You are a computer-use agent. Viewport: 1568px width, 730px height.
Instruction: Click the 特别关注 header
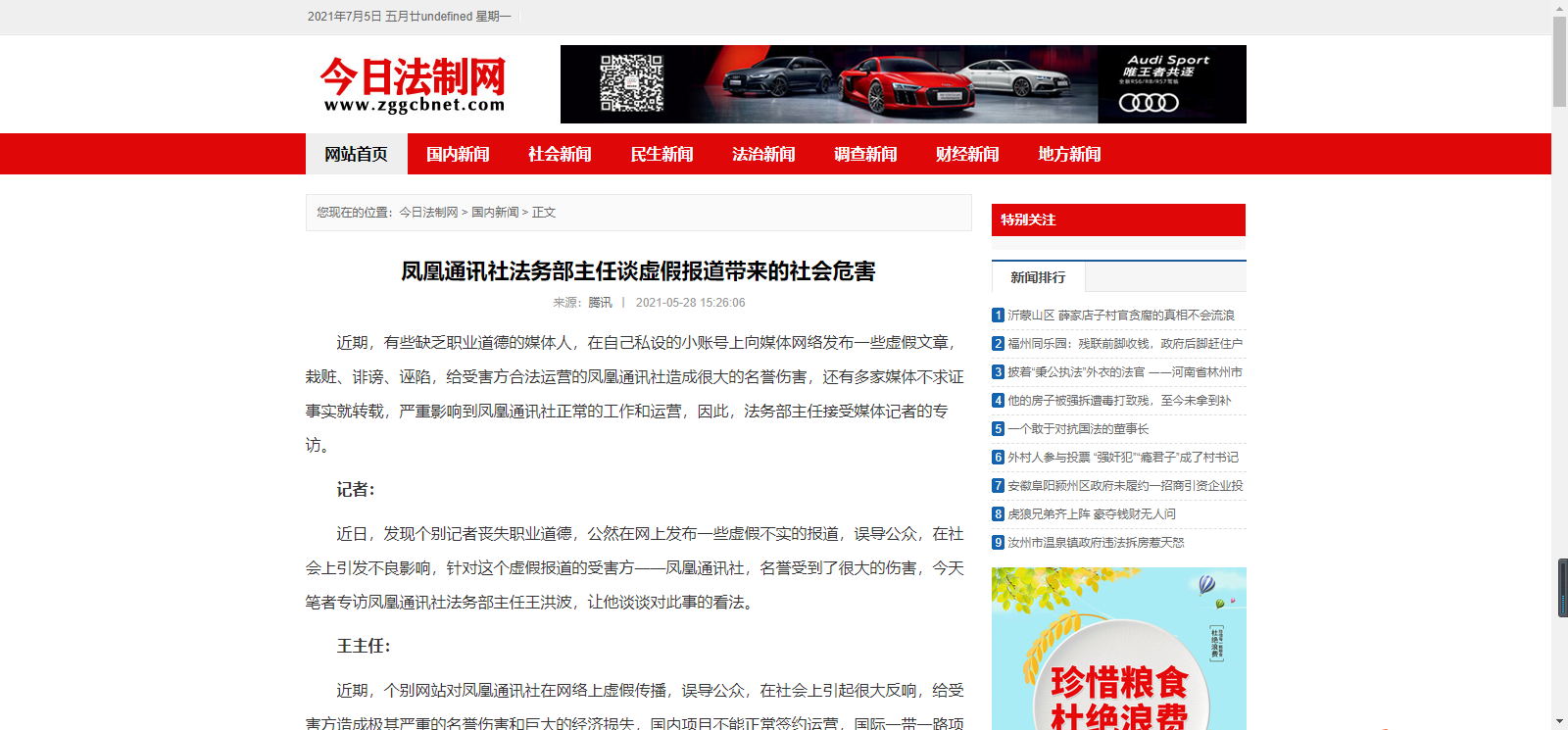1118,219
